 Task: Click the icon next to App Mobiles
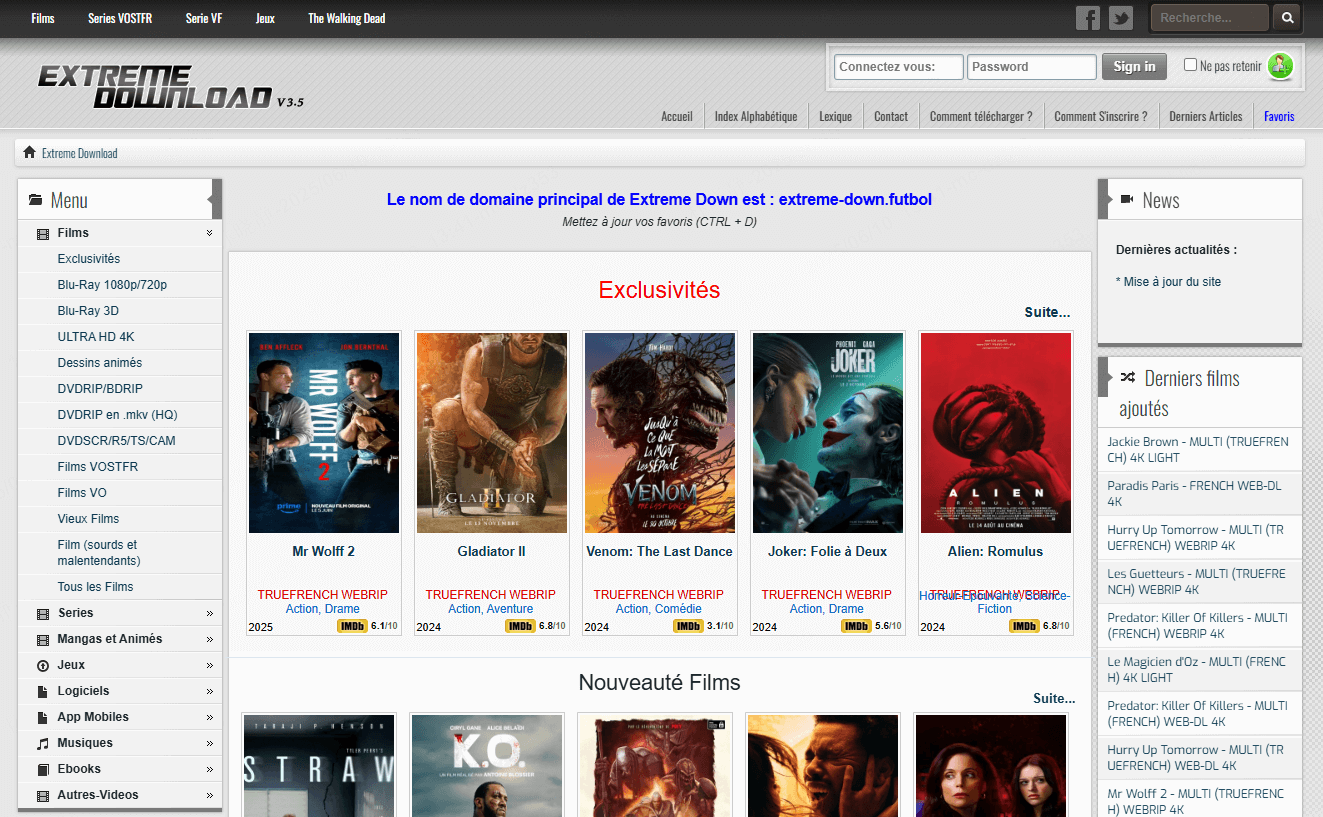coord(43,717)
